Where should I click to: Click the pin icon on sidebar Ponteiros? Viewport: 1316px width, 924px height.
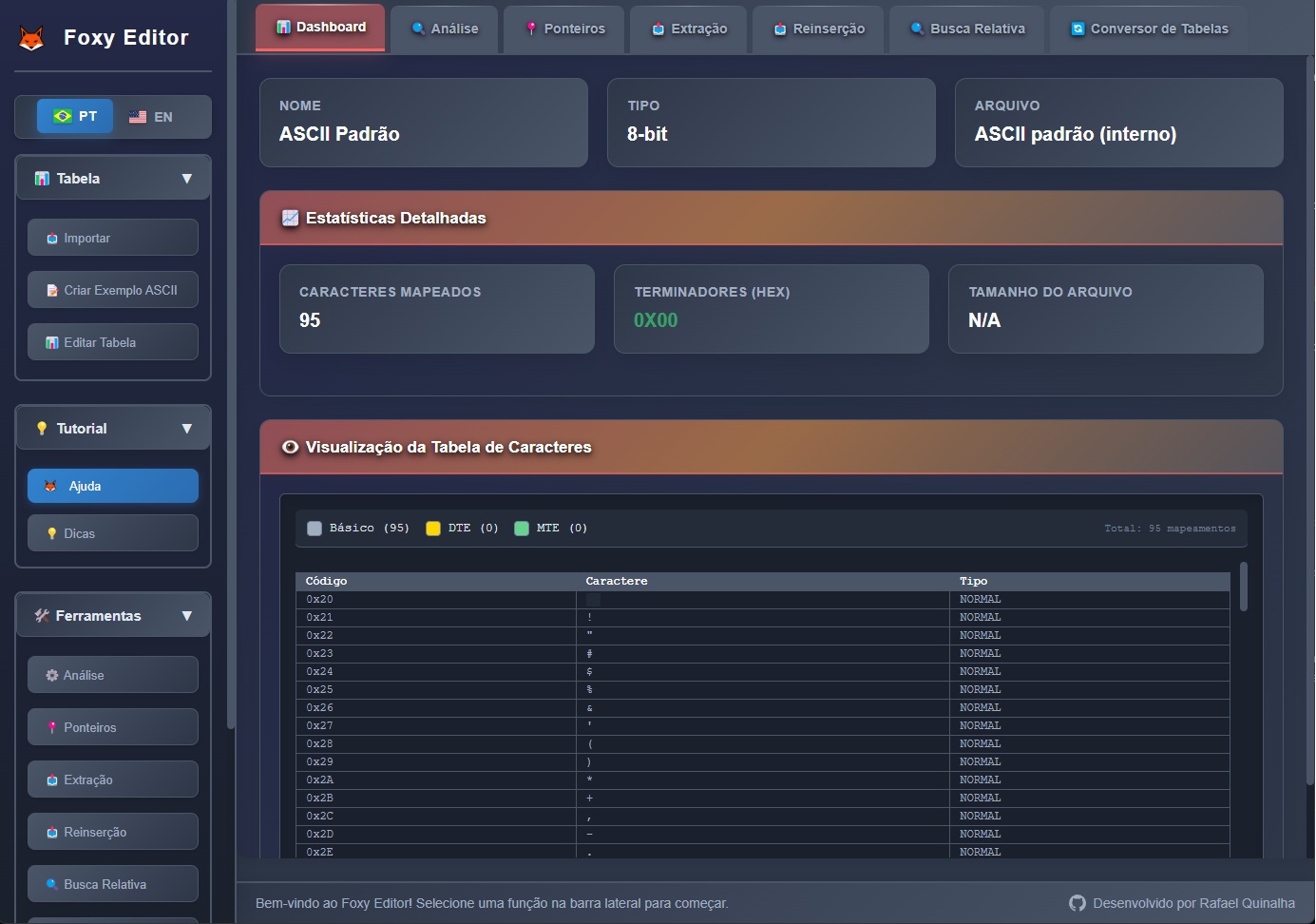coord(52,727)
